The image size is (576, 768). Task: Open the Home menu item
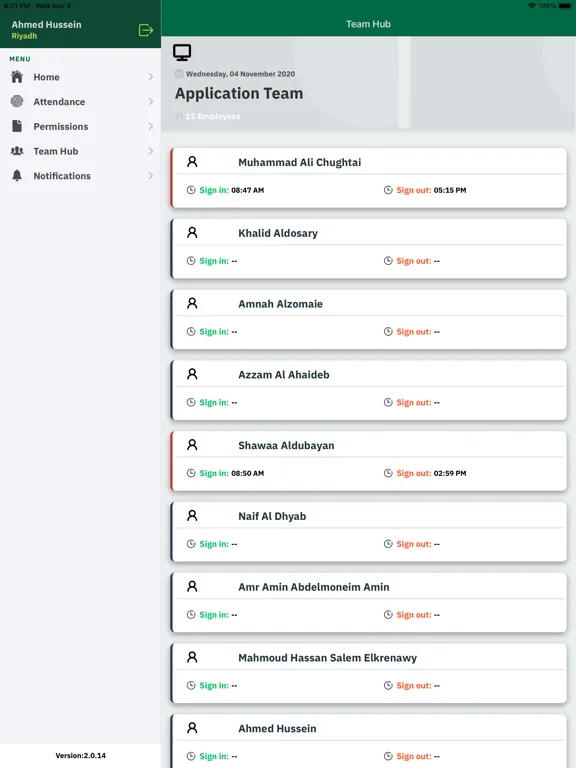pyautogui.click(x=80, y=77)
